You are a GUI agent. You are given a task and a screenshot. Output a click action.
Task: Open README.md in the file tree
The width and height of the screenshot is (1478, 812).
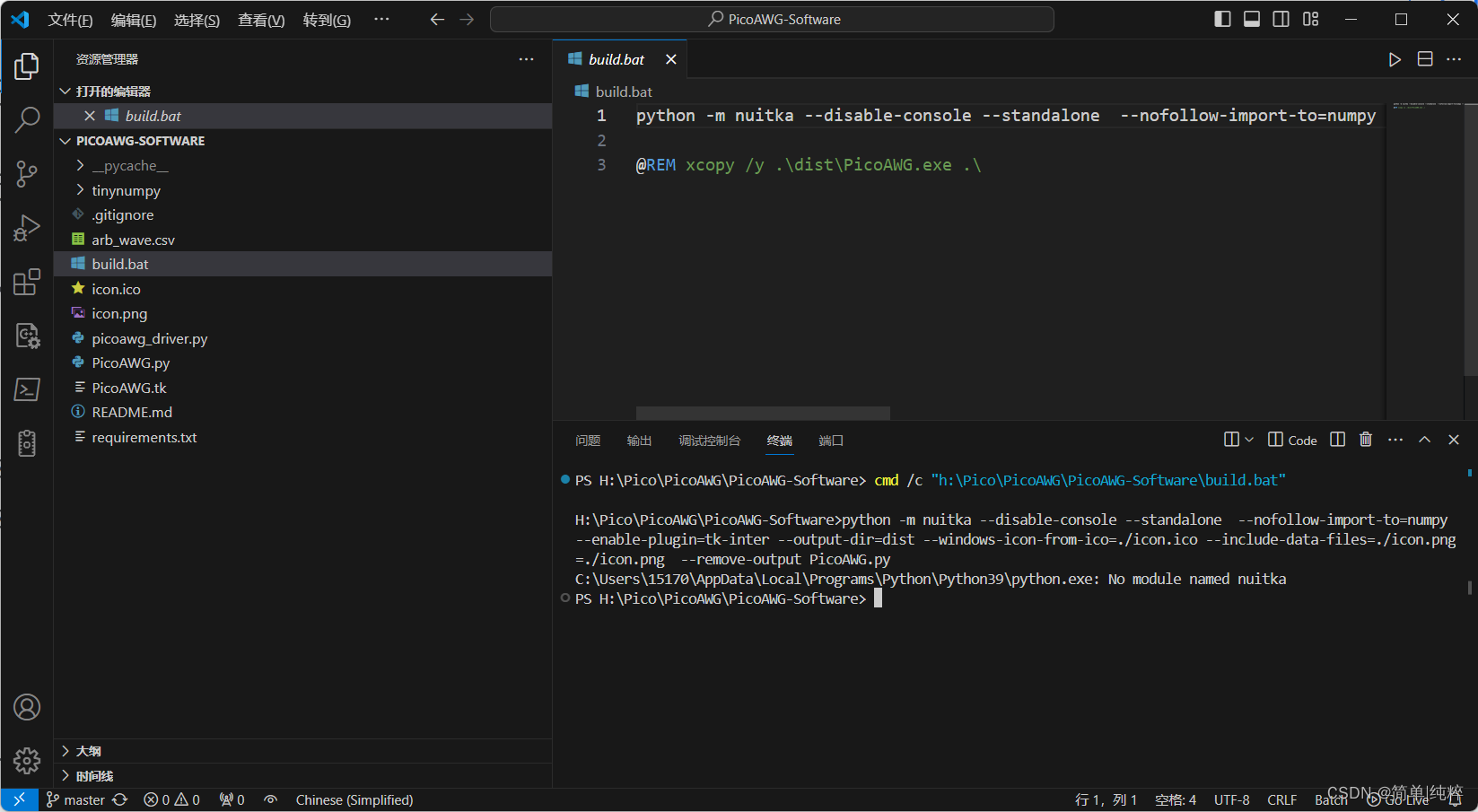tap(302, 412)
